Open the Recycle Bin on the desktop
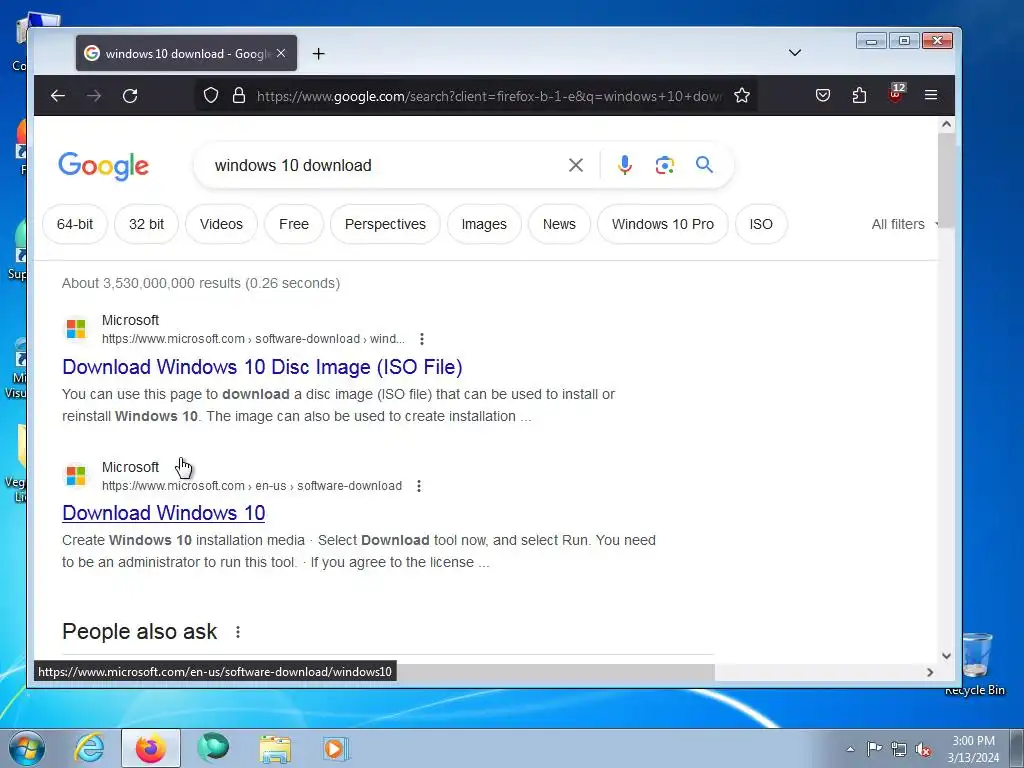1024x768 pixels. coord(975,663)
